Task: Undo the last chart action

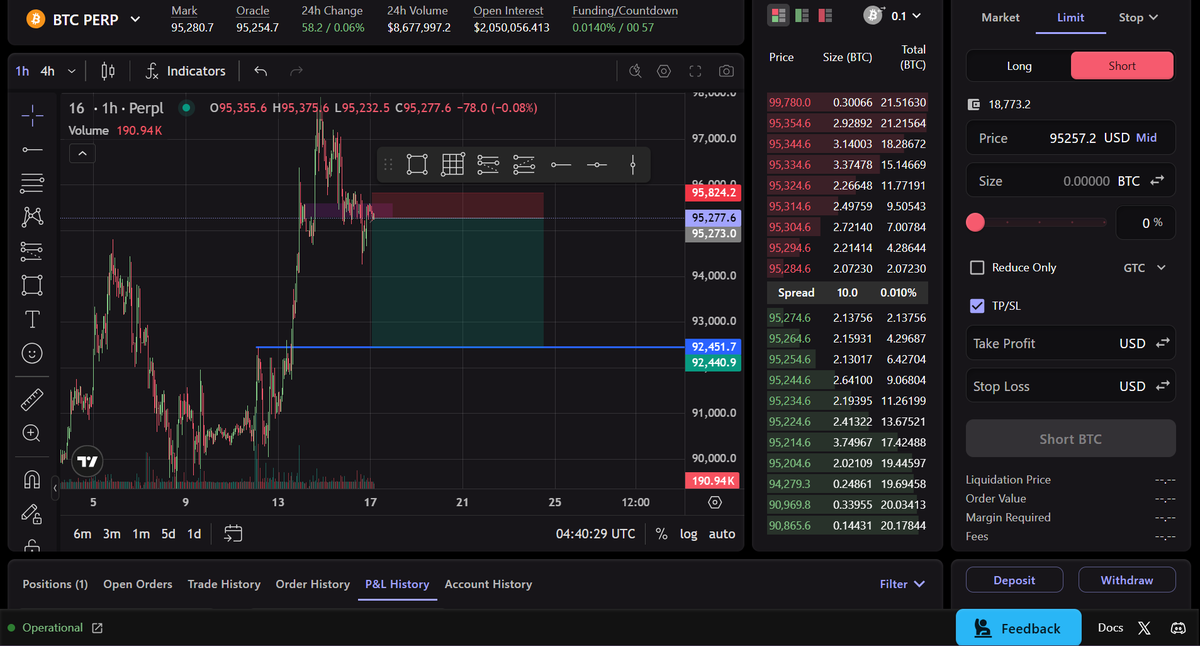Action: [261, 71]
